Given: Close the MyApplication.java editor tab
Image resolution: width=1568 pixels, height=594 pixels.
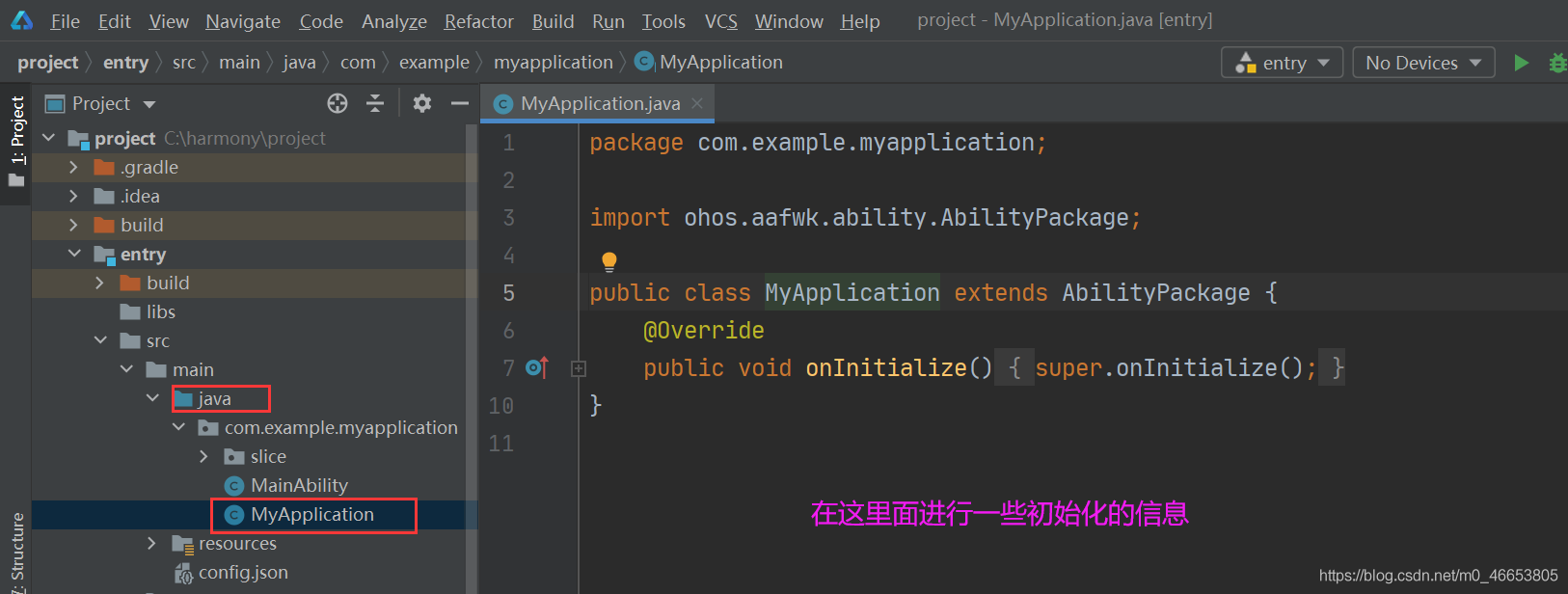Looking at the screenshot, I should 697,103.
